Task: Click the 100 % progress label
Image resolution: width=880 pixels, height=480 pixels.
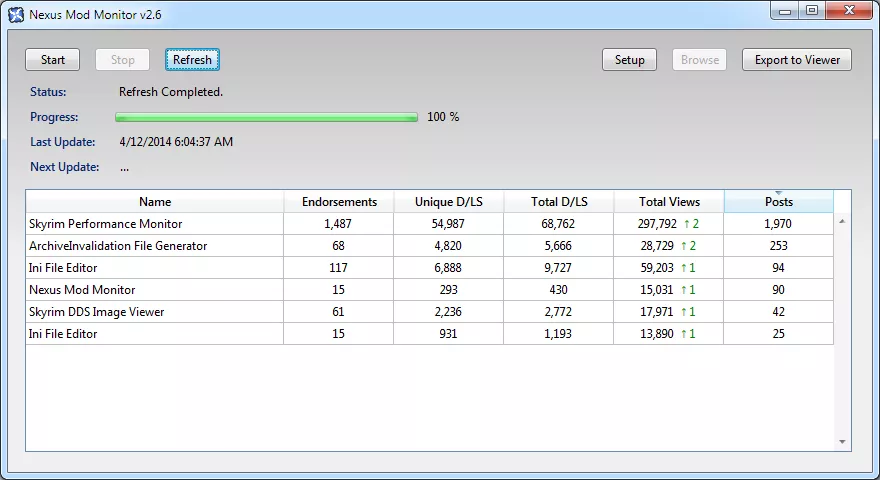Action: click(443, 117)
